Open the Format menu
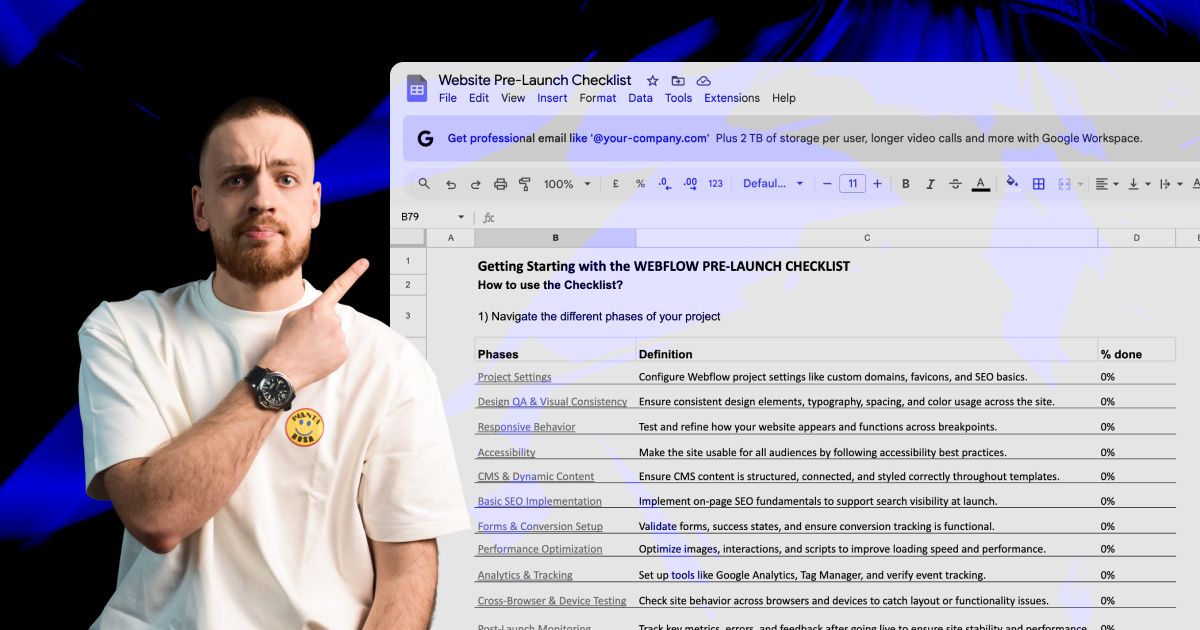Screen dimensions: 1200x630 point(598,98)
